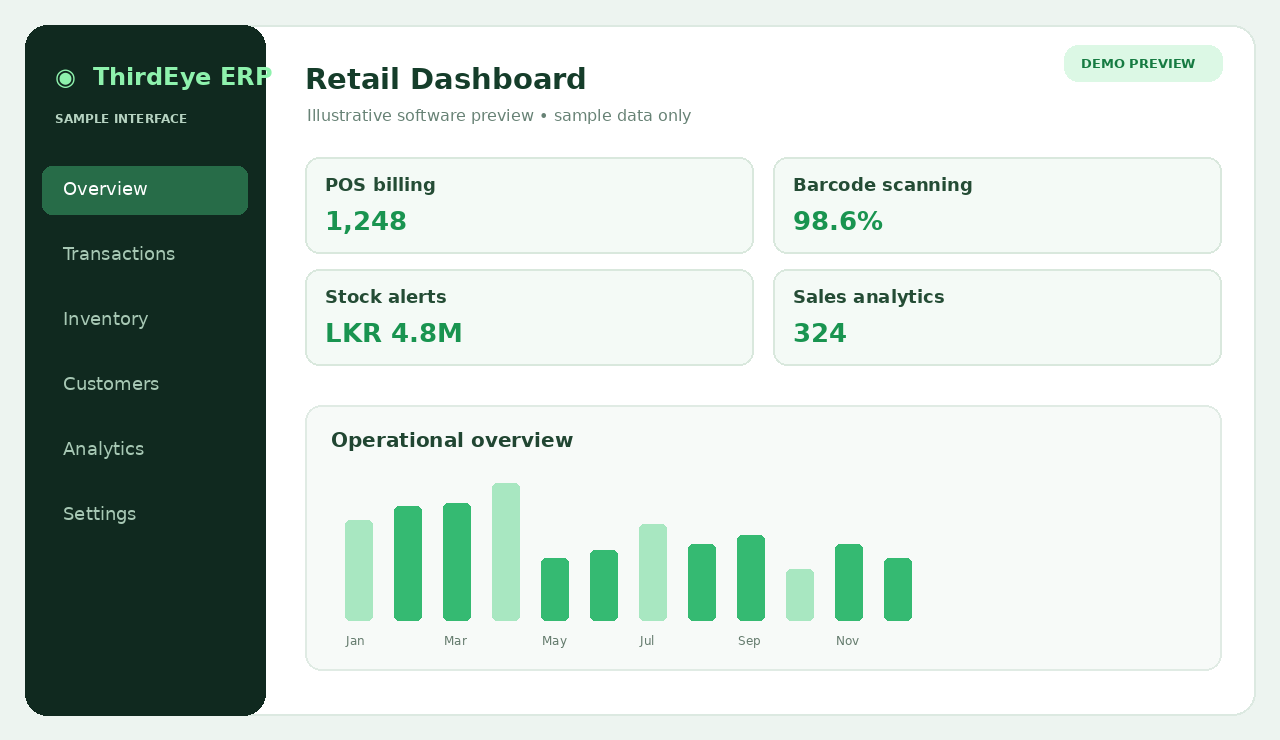Click the Nov axis label
Image resolution: width=1280 pixels, height=740 pixels.
(x=847, y=641)
